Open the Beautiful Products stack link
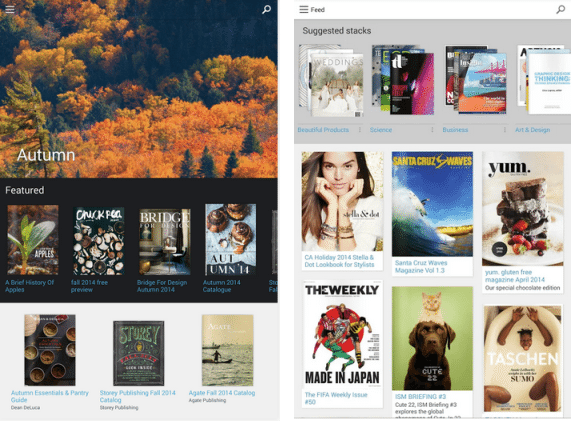575x421 pixels. pos(323,130)
